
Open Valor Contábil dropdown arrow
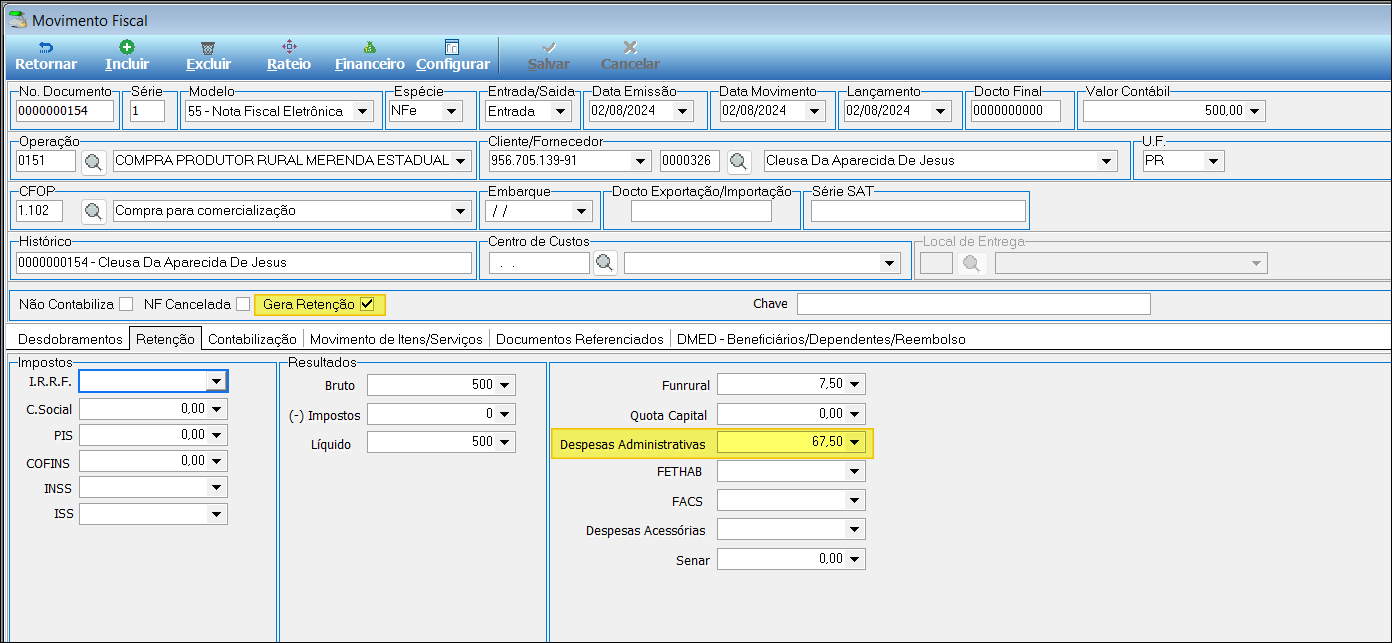click(1255, 111)
